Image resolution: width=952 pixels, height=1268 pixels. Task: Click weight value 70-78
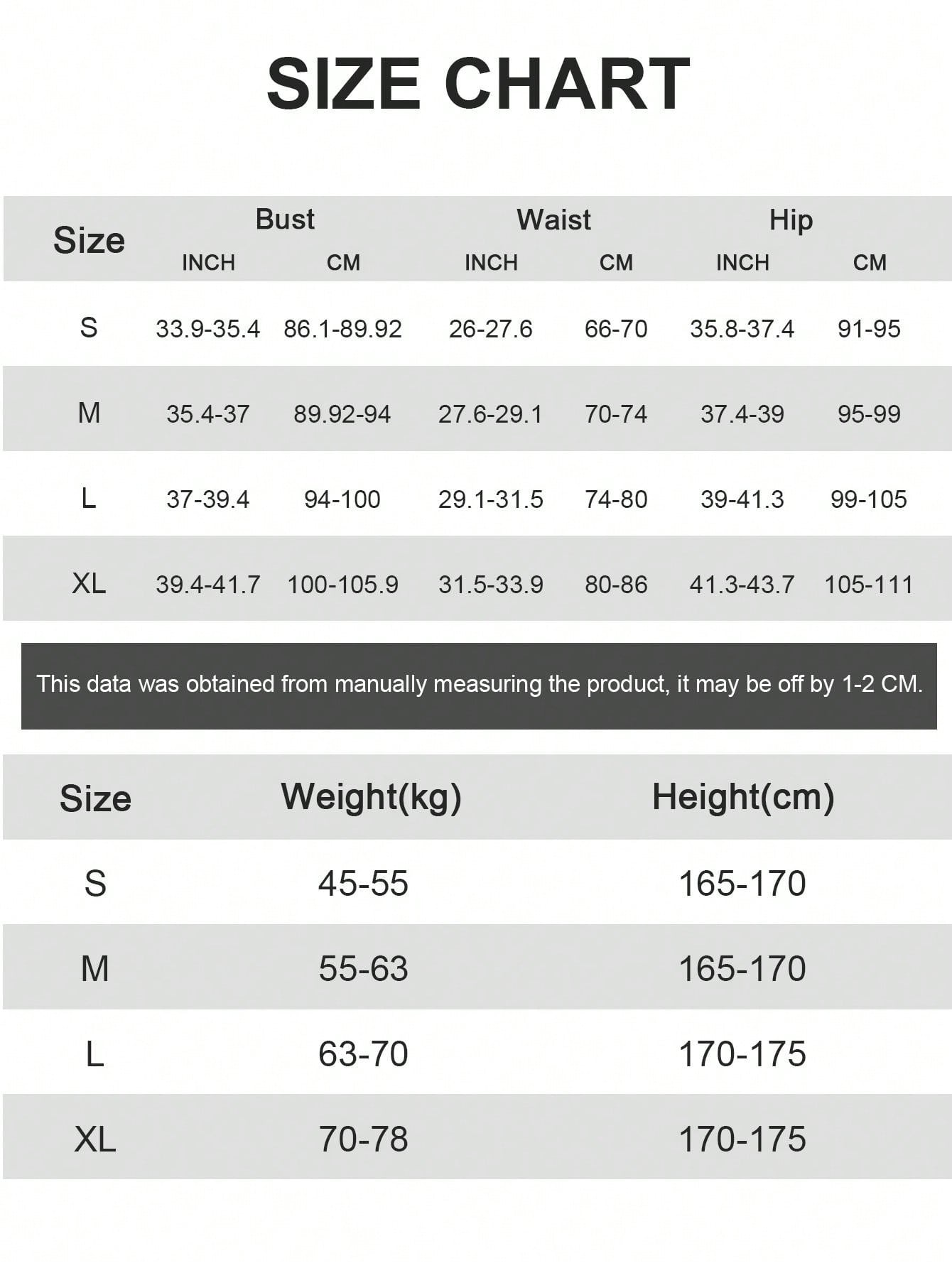click(x=363, y=1139)
